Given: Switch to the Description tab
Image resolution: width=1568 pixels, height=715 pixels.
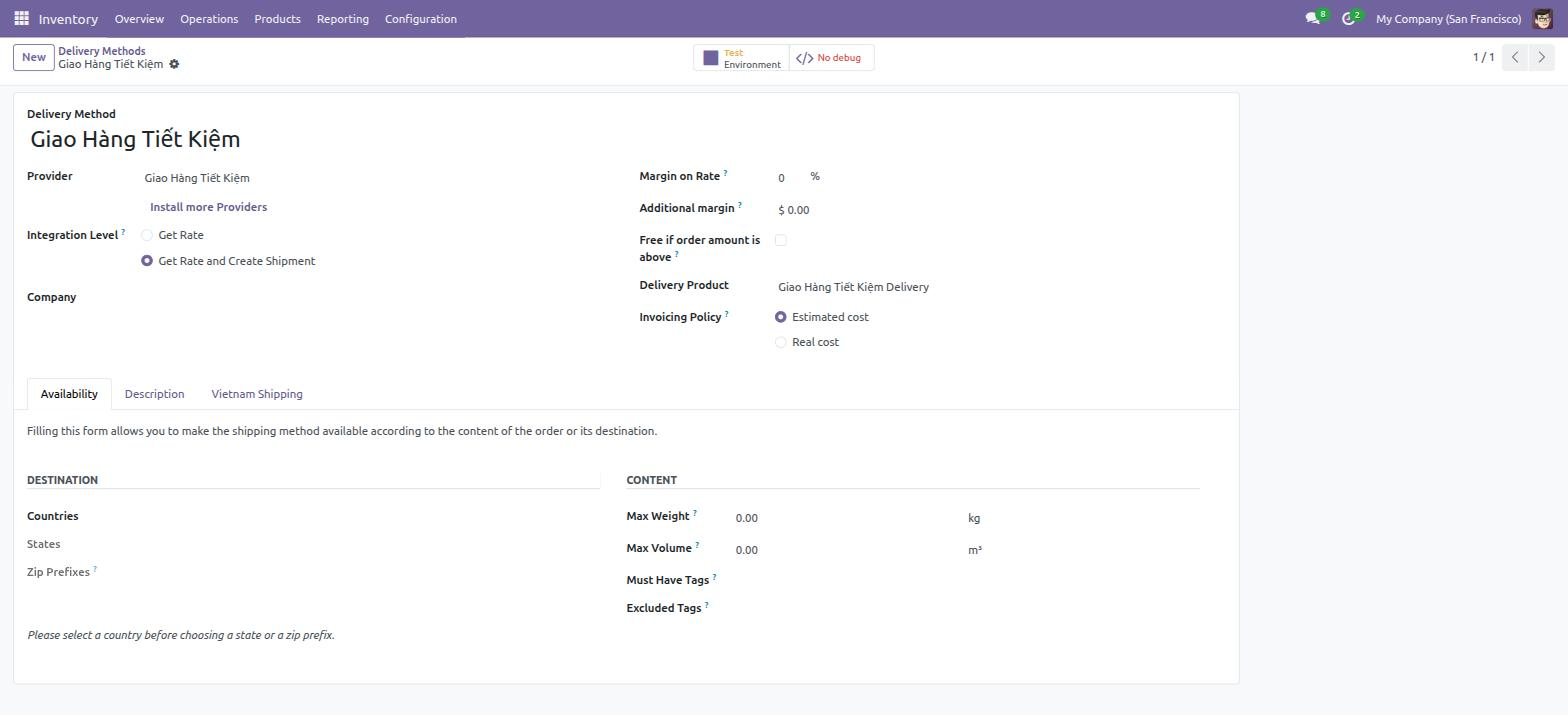Looking at the screenshot, I should pyautogui.click(x=154, y=394).
